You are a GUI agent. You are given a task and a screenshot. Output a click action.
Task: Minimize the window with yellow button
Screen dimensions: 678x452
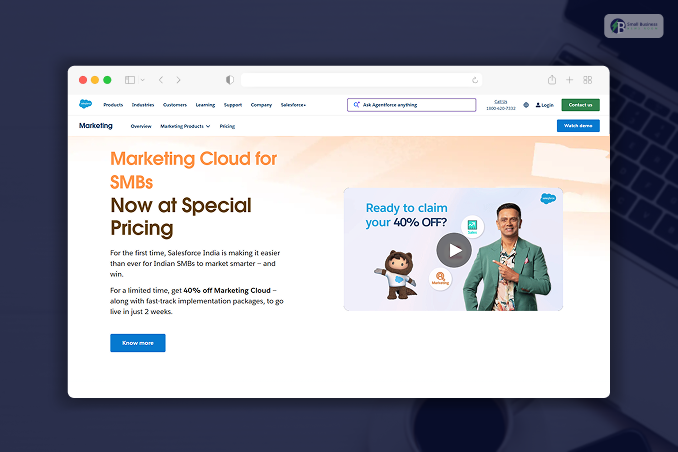pyautogui.click(x=95, y=80)
